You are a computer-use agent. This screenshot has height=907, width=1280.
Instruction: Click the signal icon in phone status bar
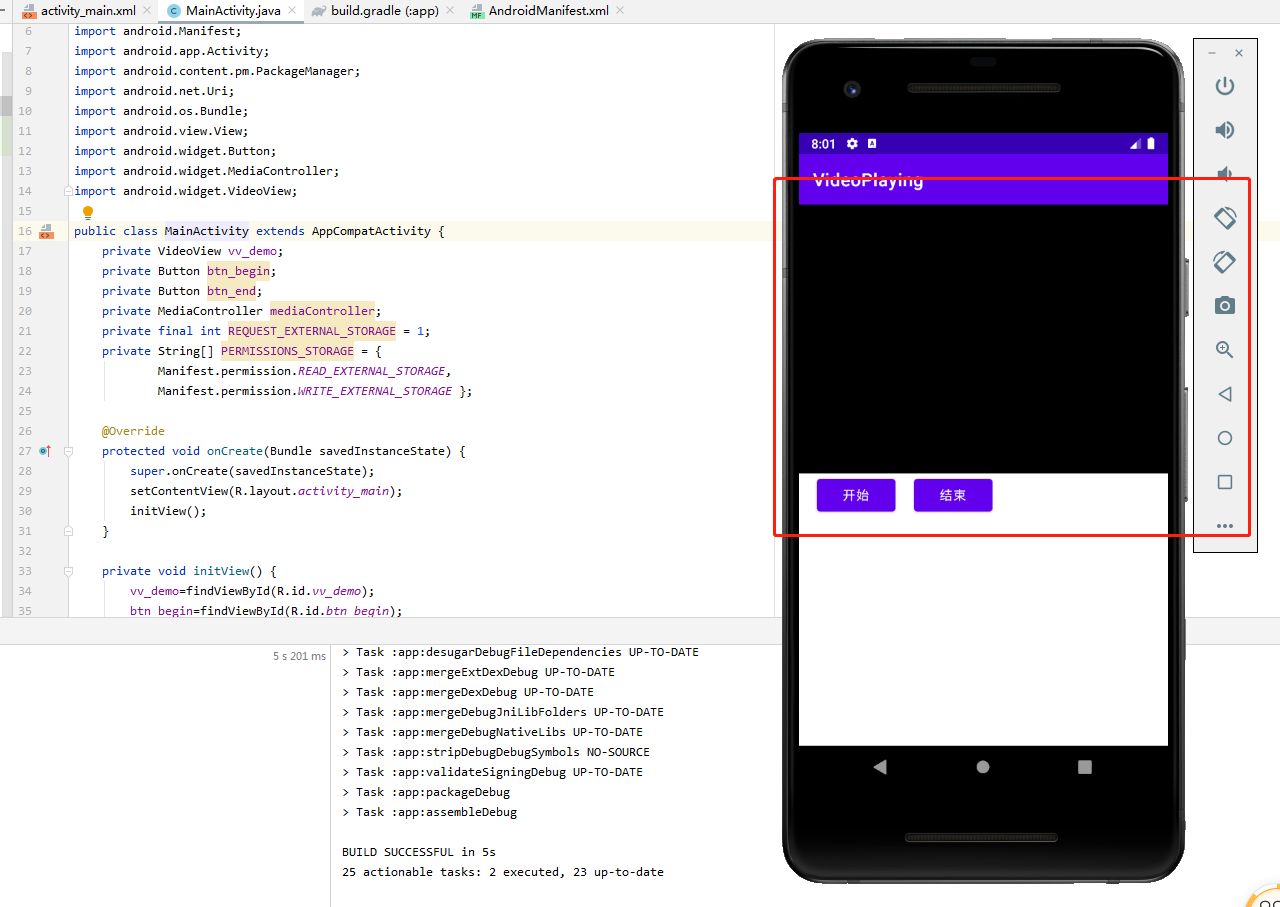click(1136, 144)
